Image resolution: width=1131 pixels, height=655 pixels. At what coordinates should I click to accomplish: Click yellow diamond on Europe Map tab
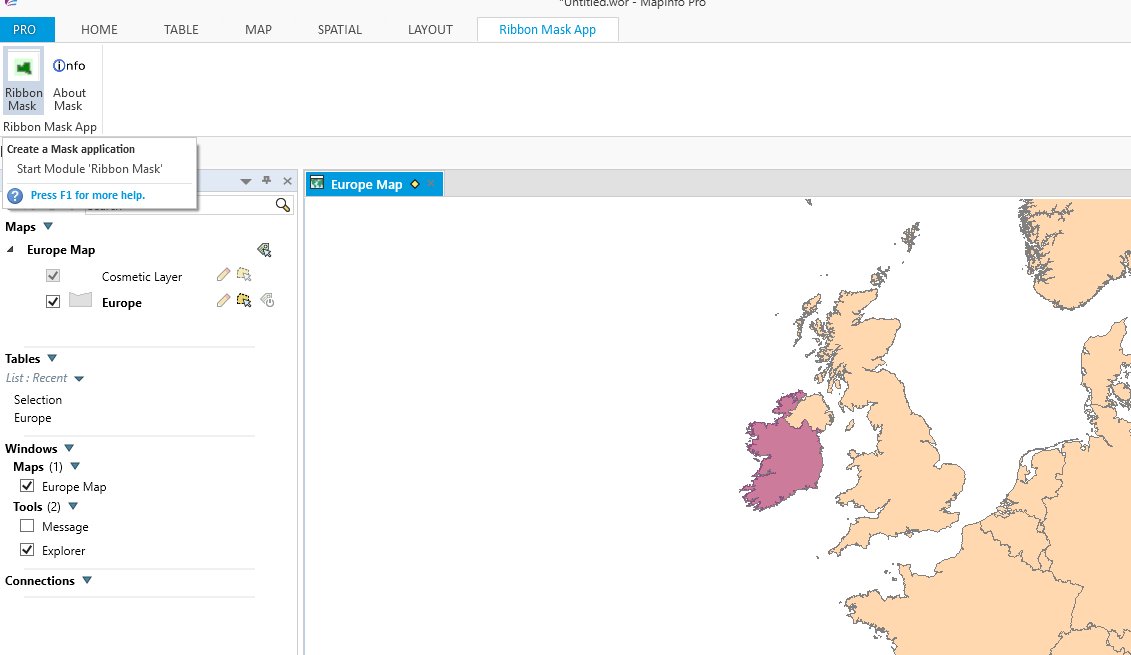click(x=415, y=184)
